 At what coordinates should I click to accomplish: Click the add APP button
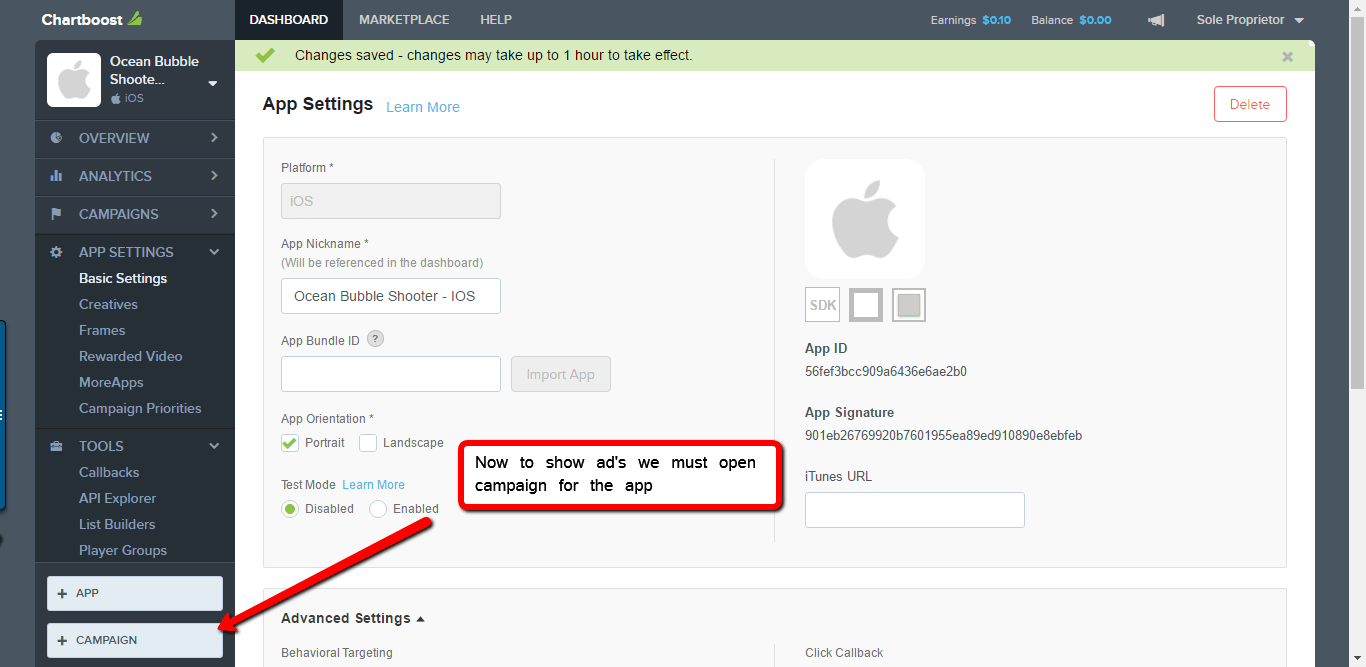[135, 593]
